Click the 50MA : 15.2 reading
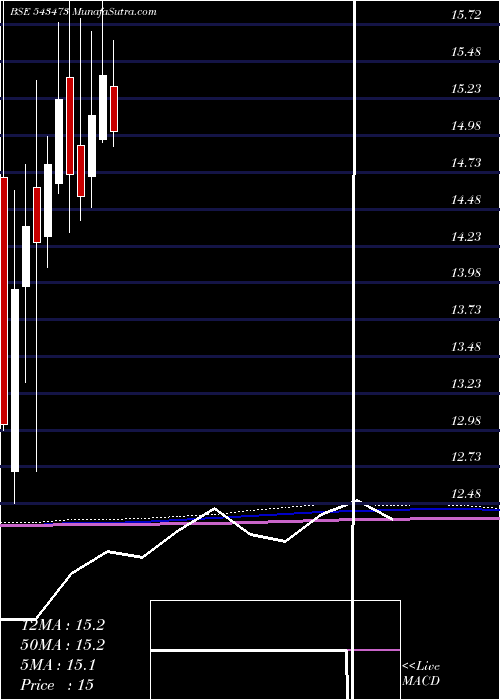The height and width of the screenshot is (700, 500). (63, 645)
